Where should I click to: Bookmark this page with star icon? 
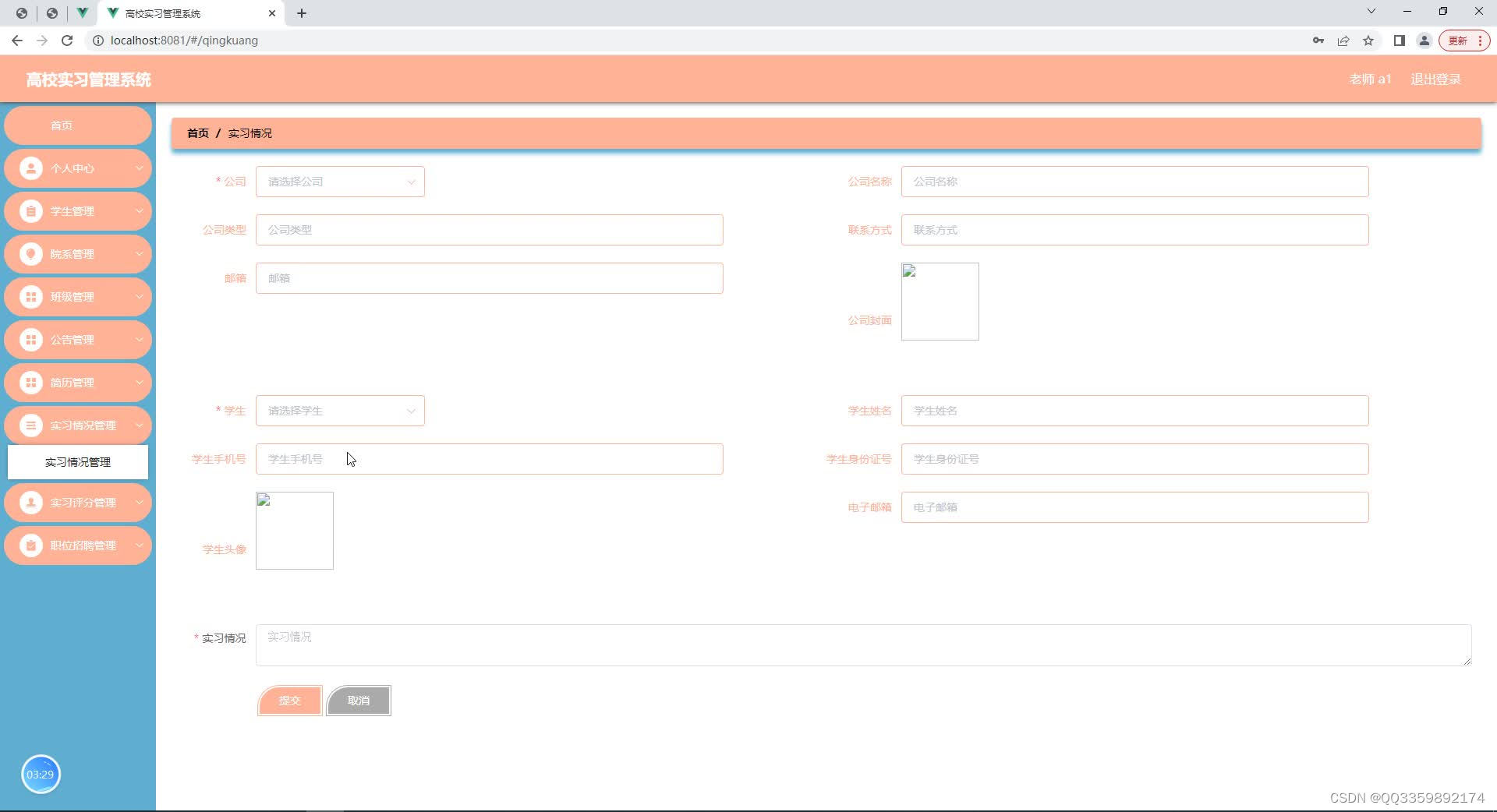pos(1368,41)
